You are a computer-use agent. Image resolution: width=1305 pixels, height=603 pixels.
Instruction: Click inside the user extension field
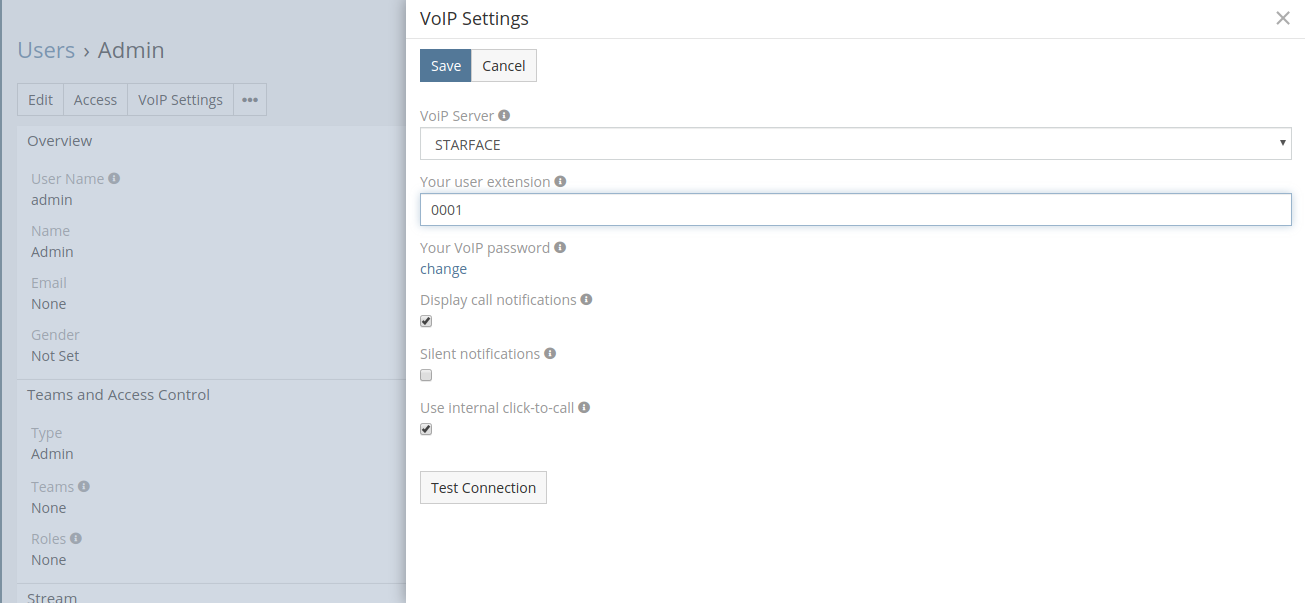click(x=856, y=209)
